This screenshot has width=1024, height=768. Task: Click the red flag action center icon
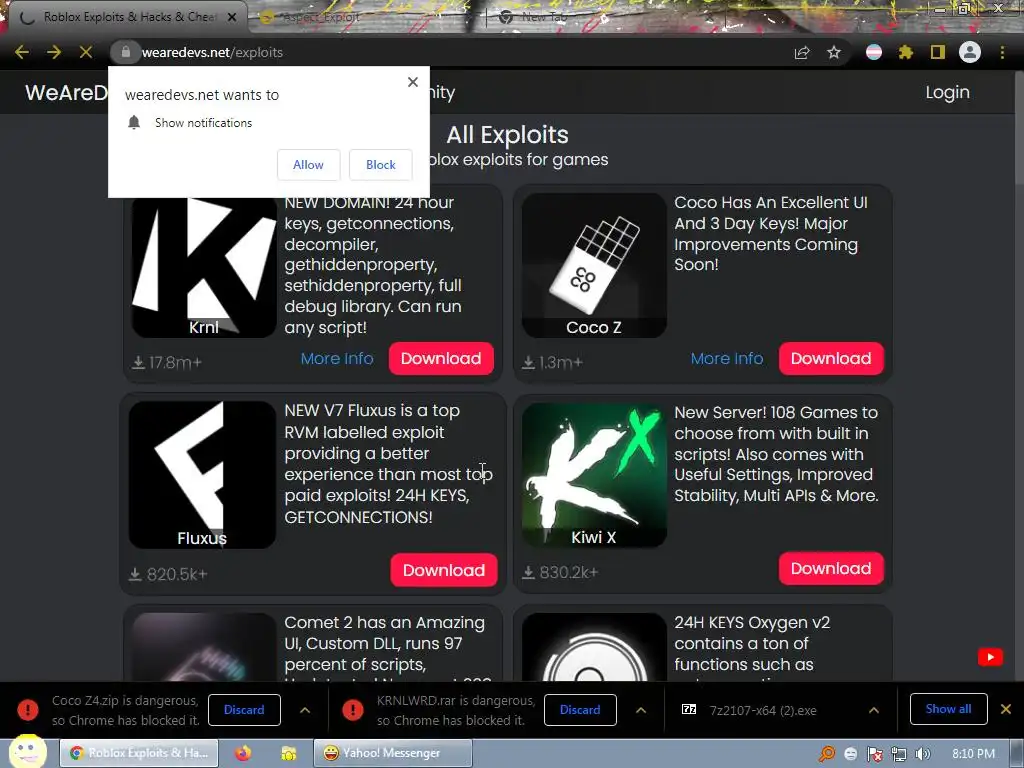pos(874,754)
